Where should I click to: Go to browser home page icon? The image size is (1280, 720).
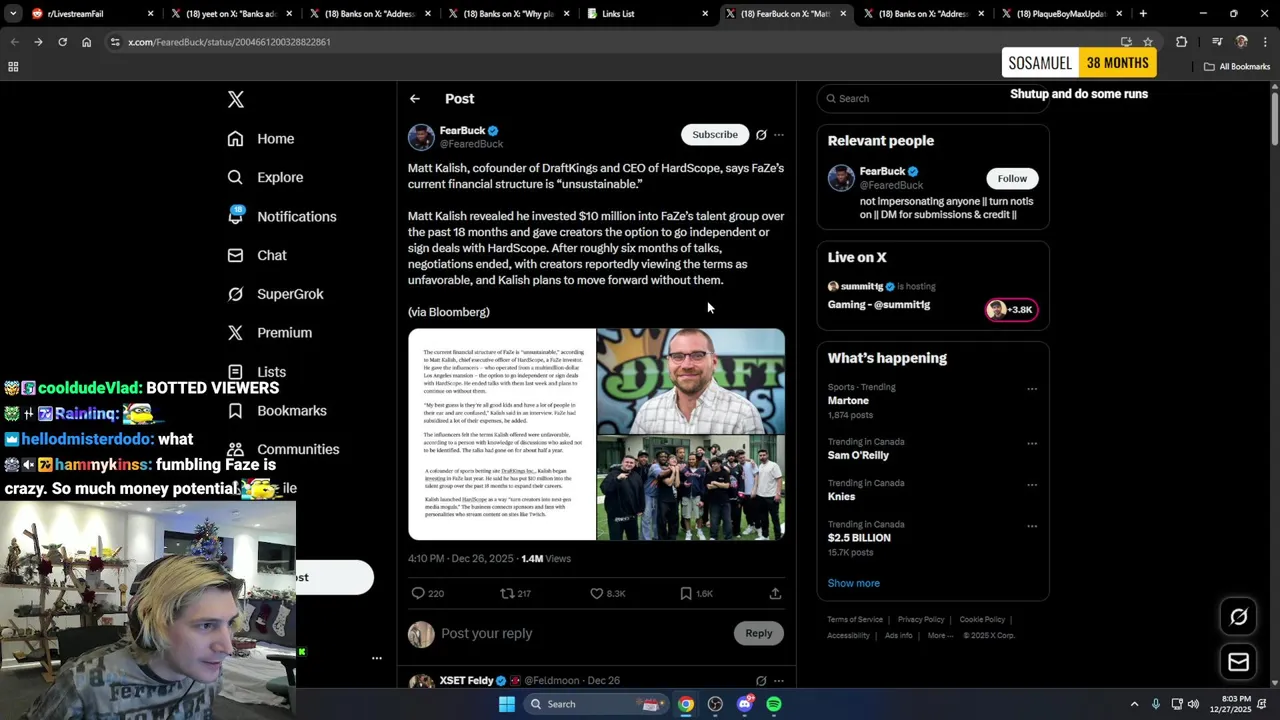[x=86, y=42]
